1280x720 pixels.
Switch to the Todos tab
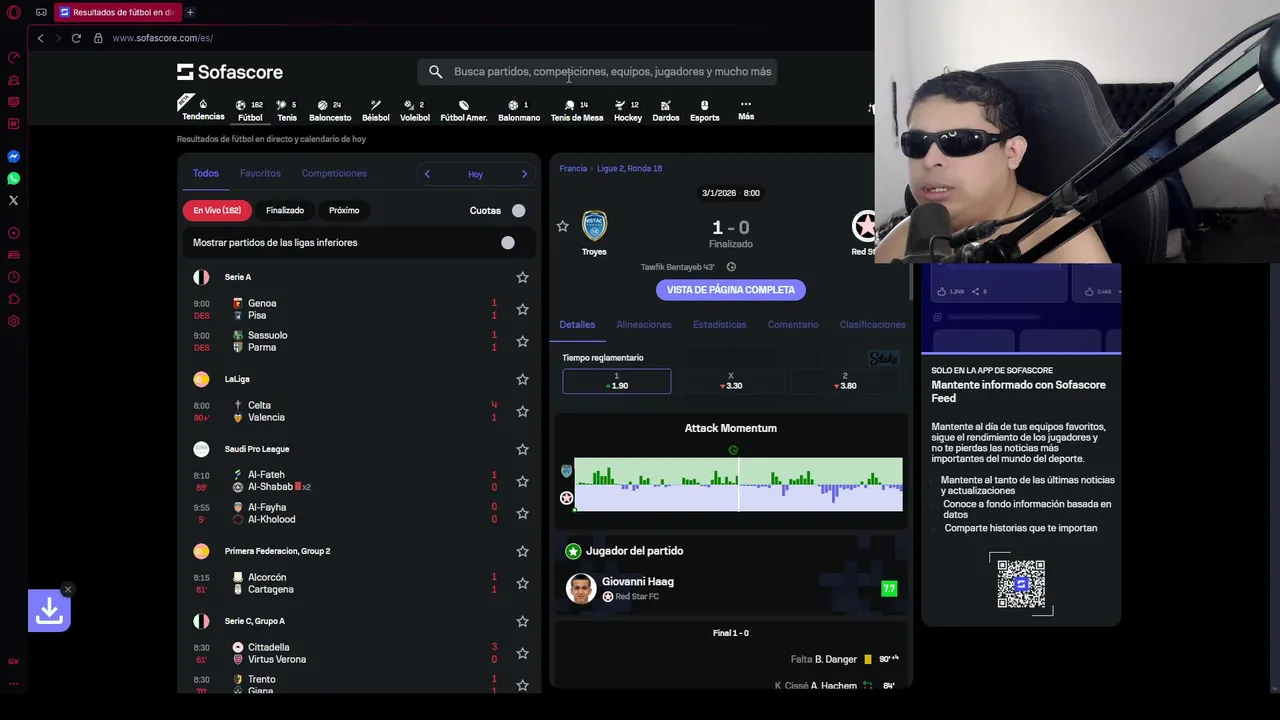(x=206, y=173)
